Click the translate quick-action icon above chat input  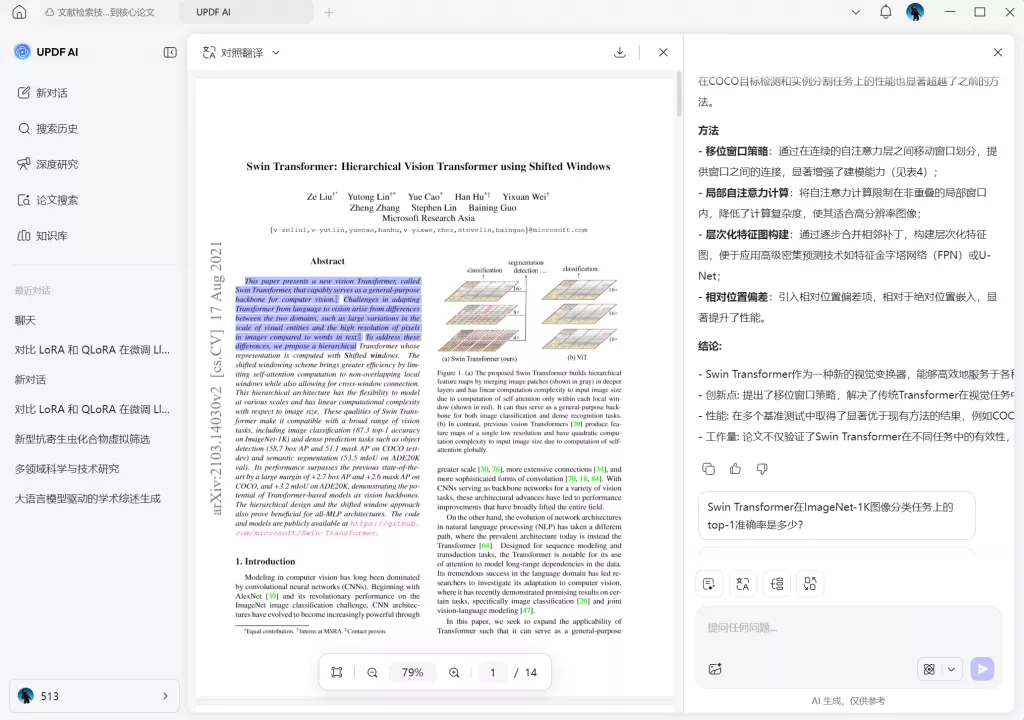tap(742, 584)
